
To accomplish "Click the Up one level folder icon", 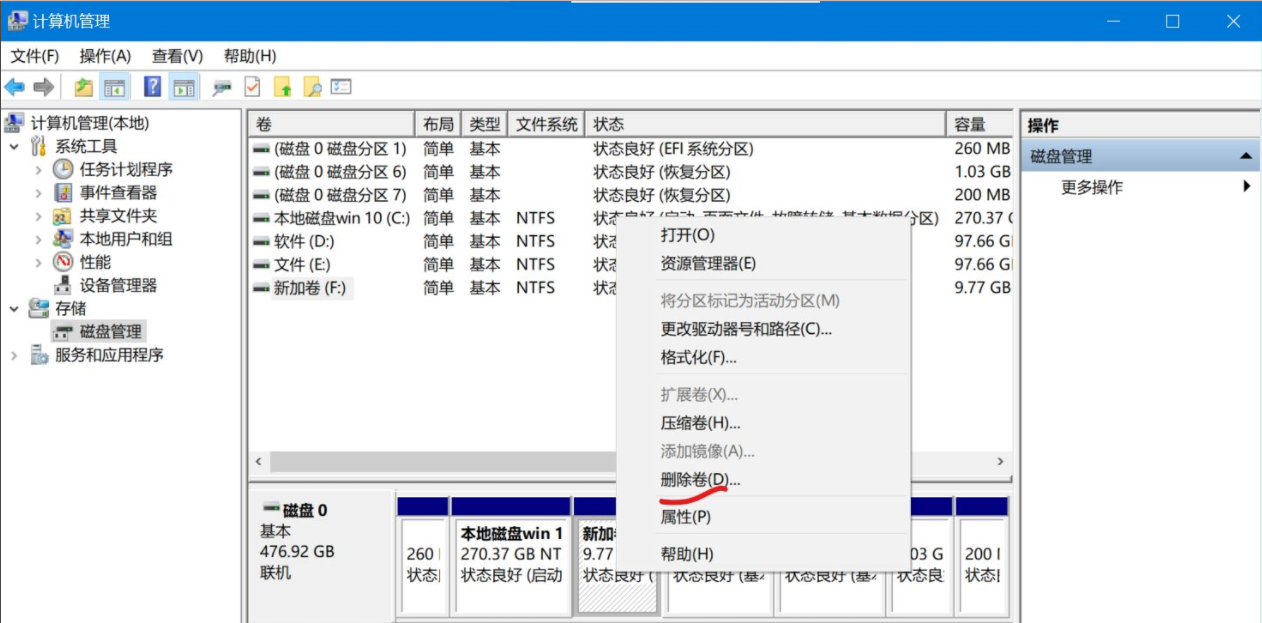I will point(84,87).
